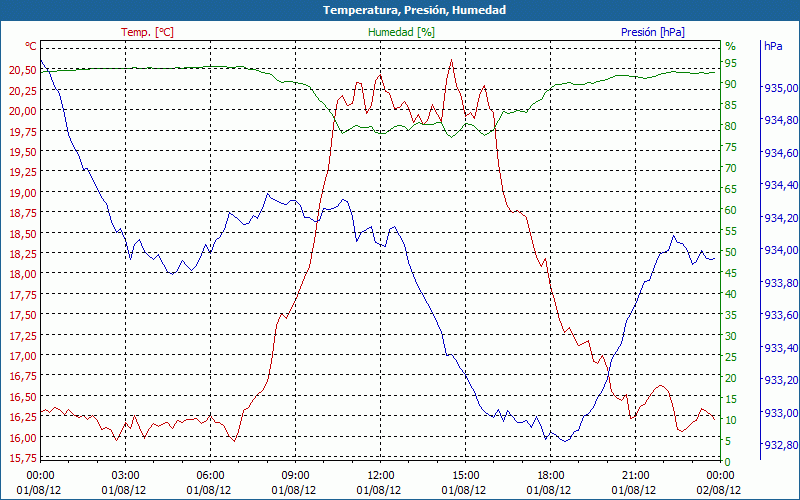Click the green '30' humidity axis value

point(731,336)
